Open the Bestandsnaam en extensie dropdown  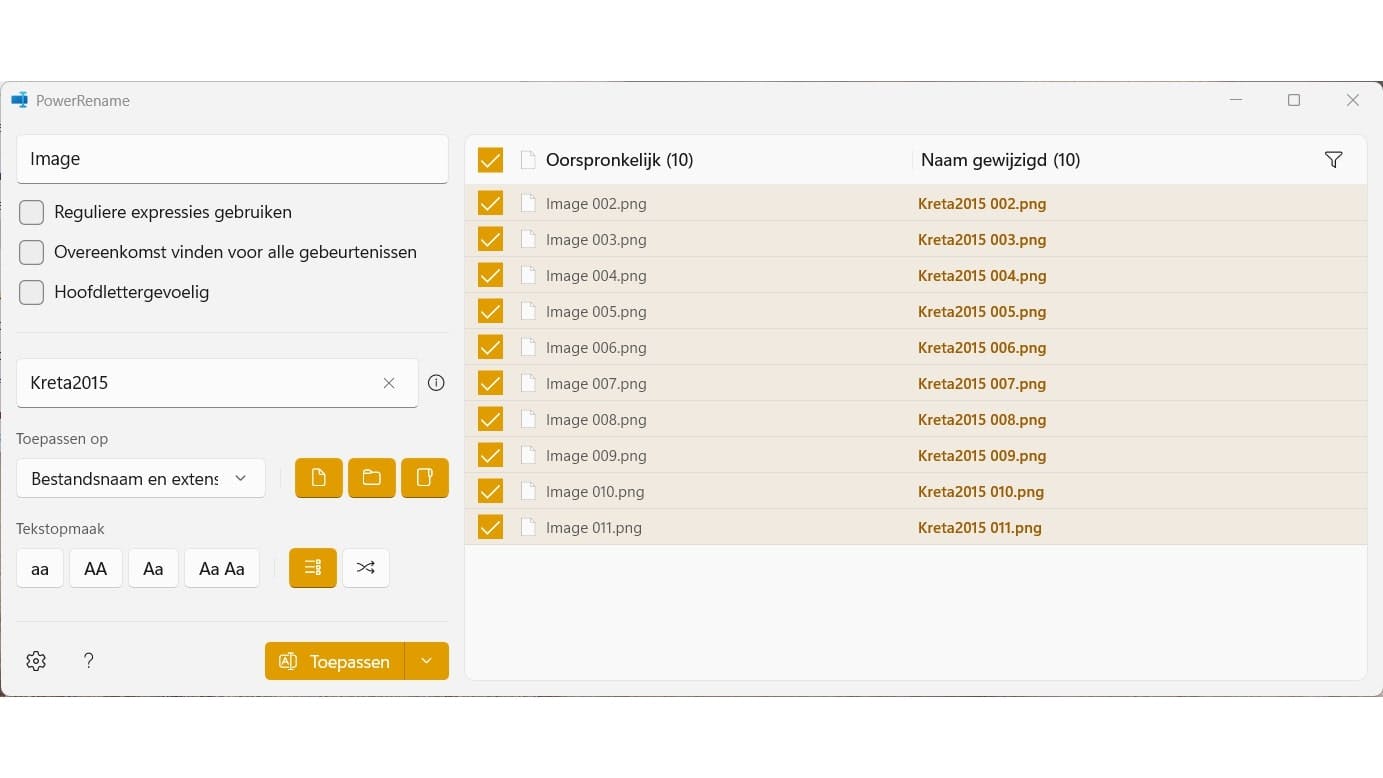141,478
